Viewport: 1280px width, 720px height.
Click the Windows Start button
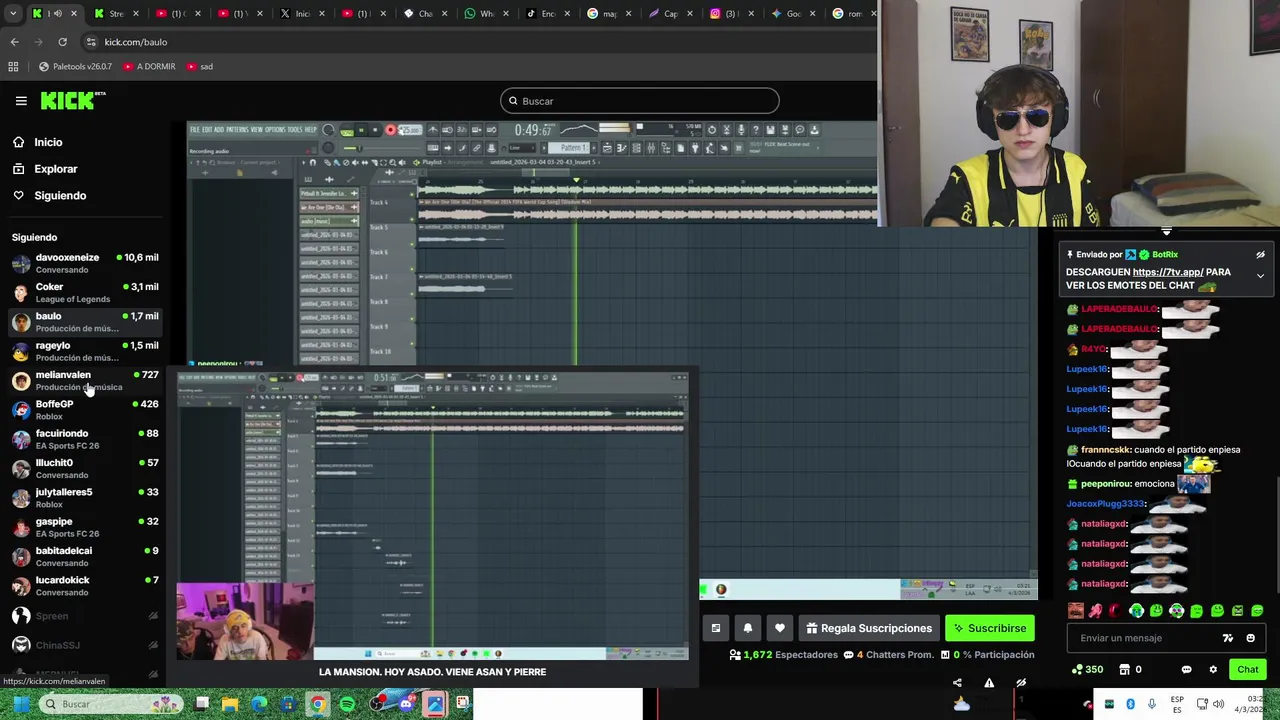click(20, 704)
